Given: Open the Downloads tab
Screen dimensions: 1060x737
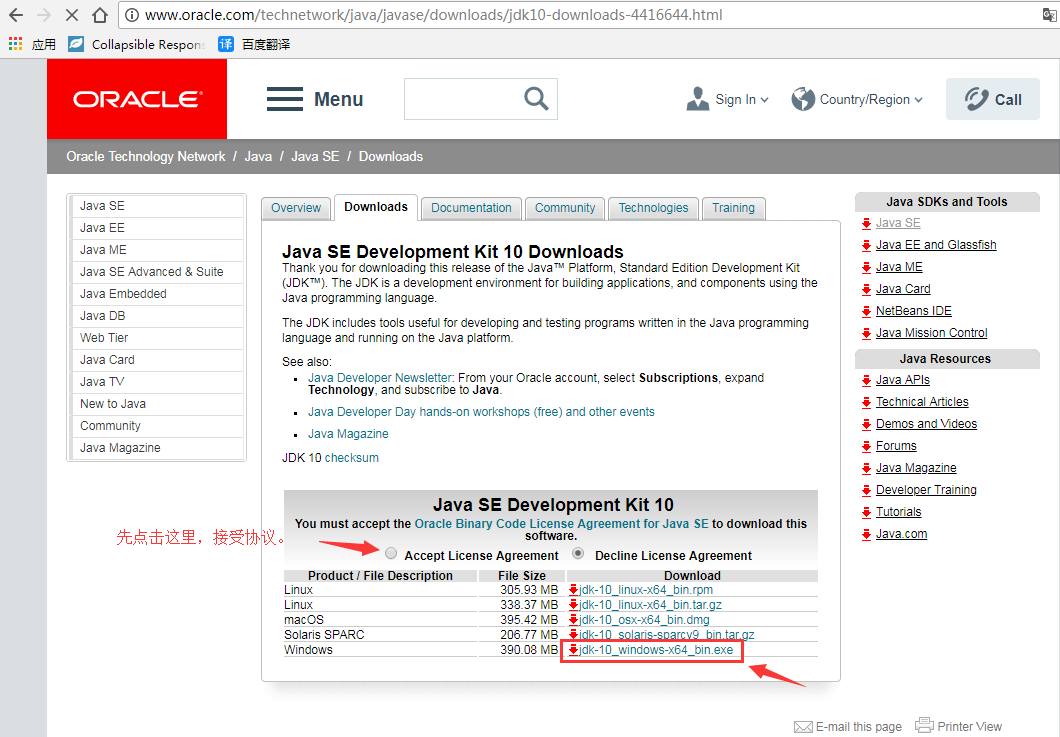Looking at the screenshot, I should click(376, 208).
